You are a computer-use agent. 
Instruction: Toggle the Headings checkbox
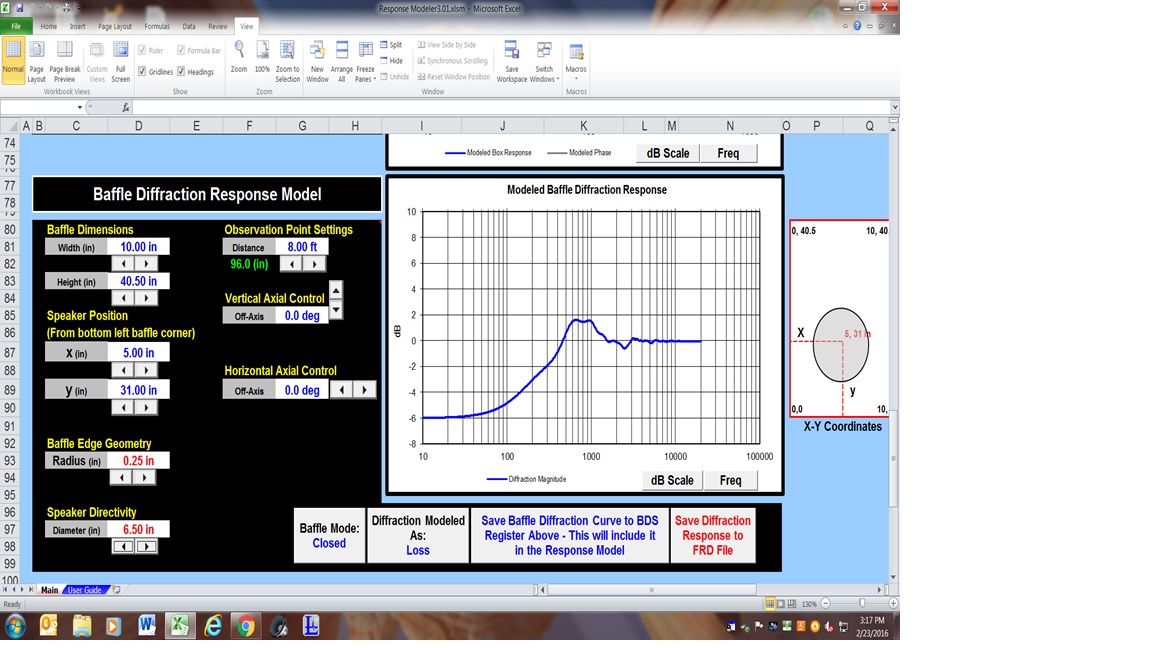tap(181, 71)
